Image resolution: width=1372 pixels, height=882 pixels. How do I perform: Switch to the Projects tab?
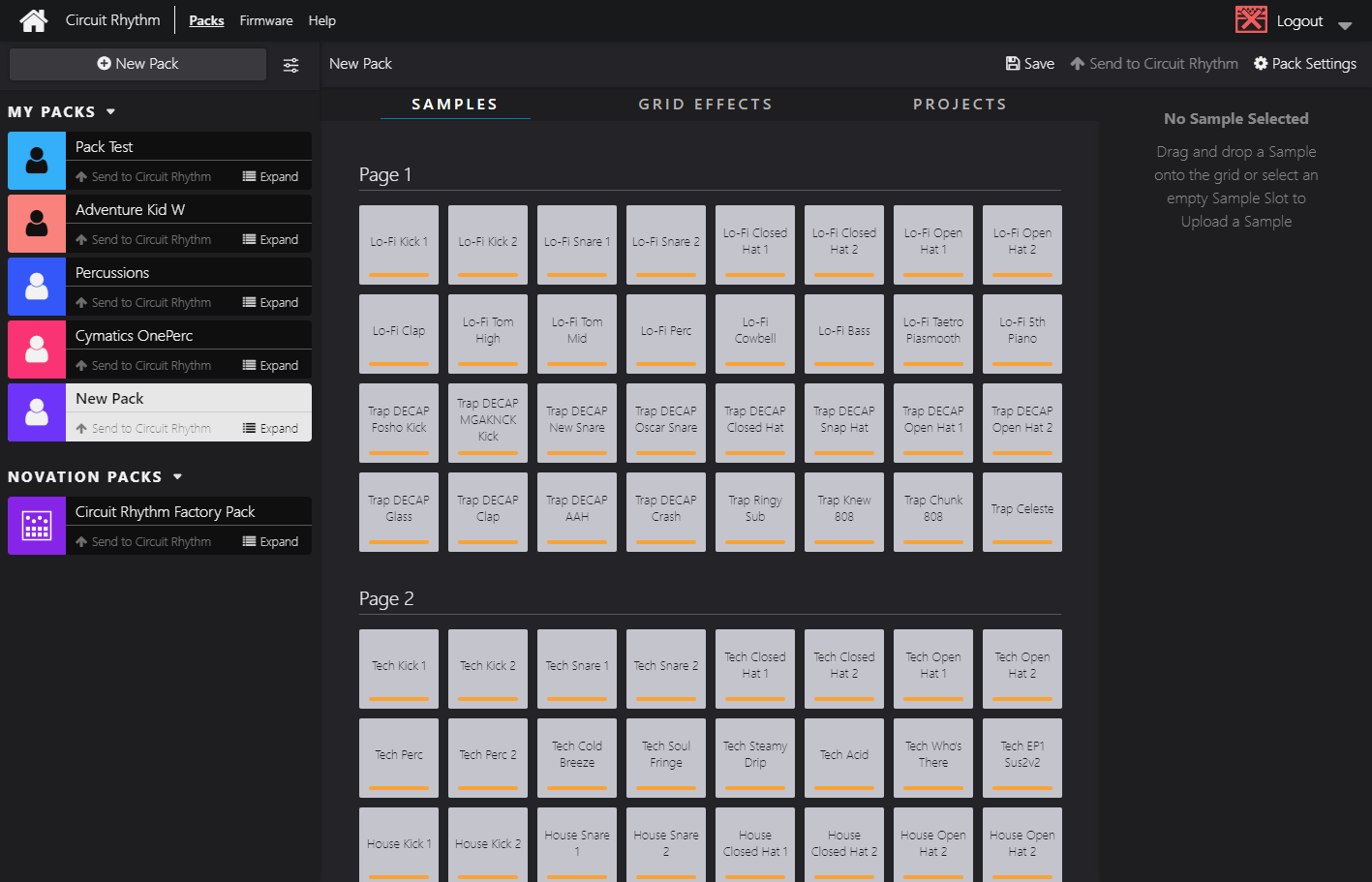pos(960,105)
